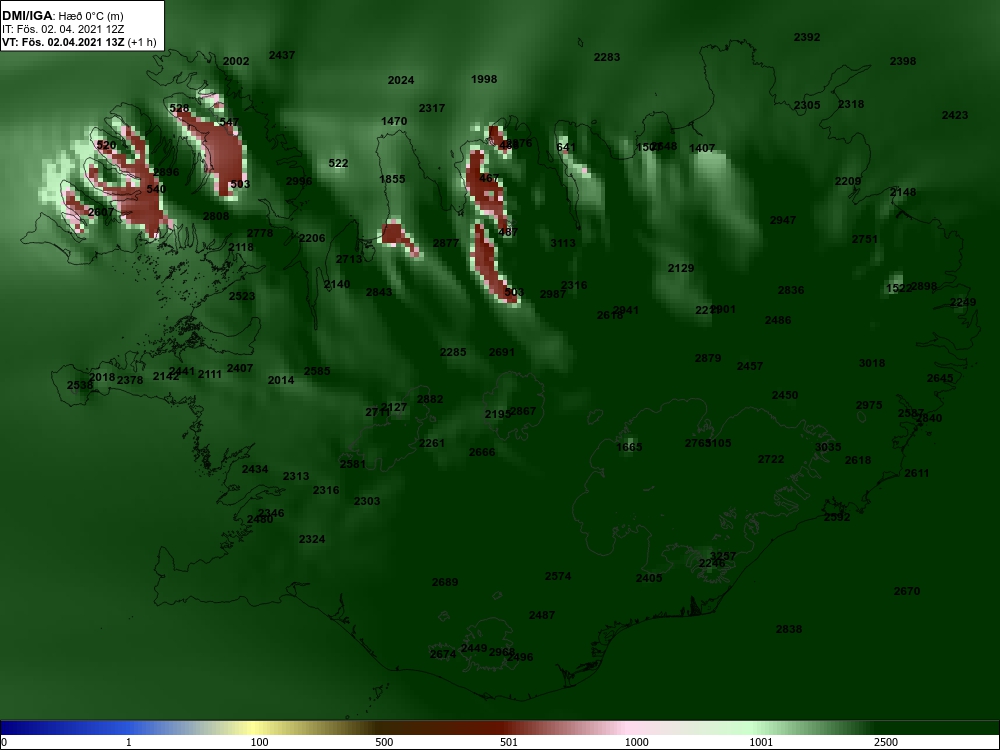Select the 2947 height value

783,220
